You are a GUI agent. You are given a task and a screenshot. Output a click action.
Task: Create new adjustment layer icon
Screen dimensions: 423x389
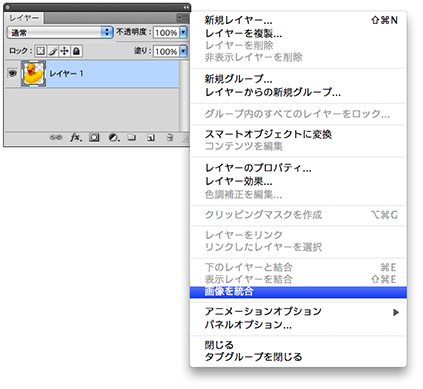[114, 137]
